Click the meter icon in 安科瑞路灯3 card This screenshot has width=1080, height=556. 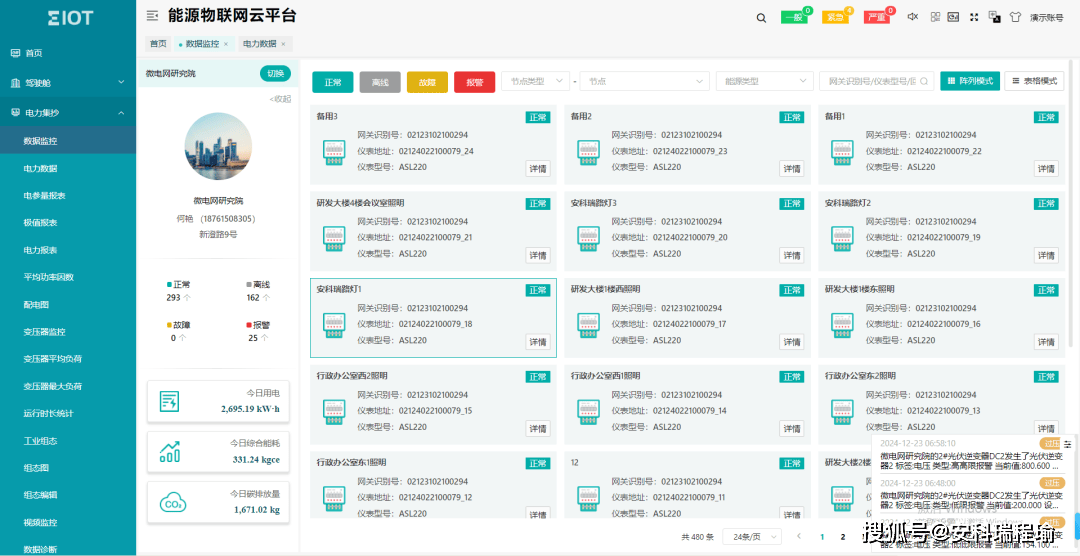588,238
